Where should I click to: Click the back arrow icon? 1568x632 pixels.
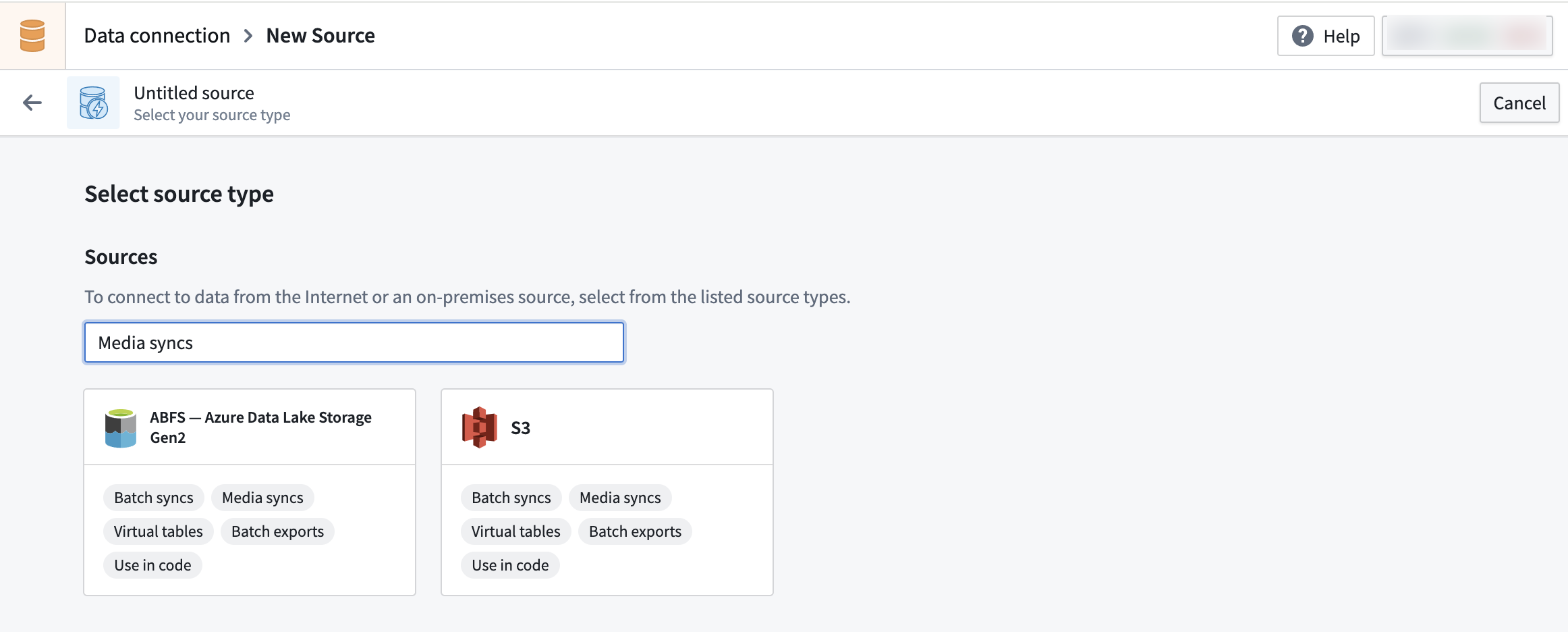32,103
